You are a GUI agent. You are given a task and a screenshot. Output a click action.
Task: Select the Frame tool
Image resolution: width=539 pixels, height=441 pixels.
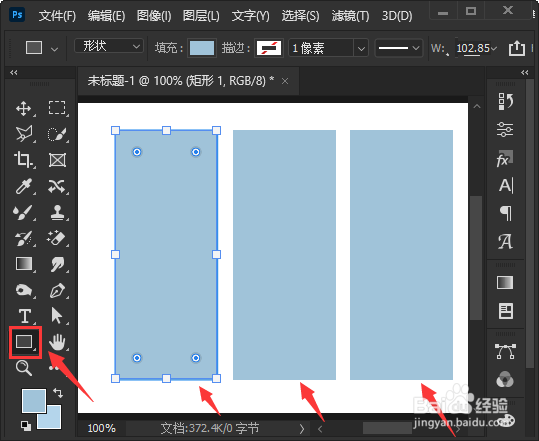click(x=57, y=160)
